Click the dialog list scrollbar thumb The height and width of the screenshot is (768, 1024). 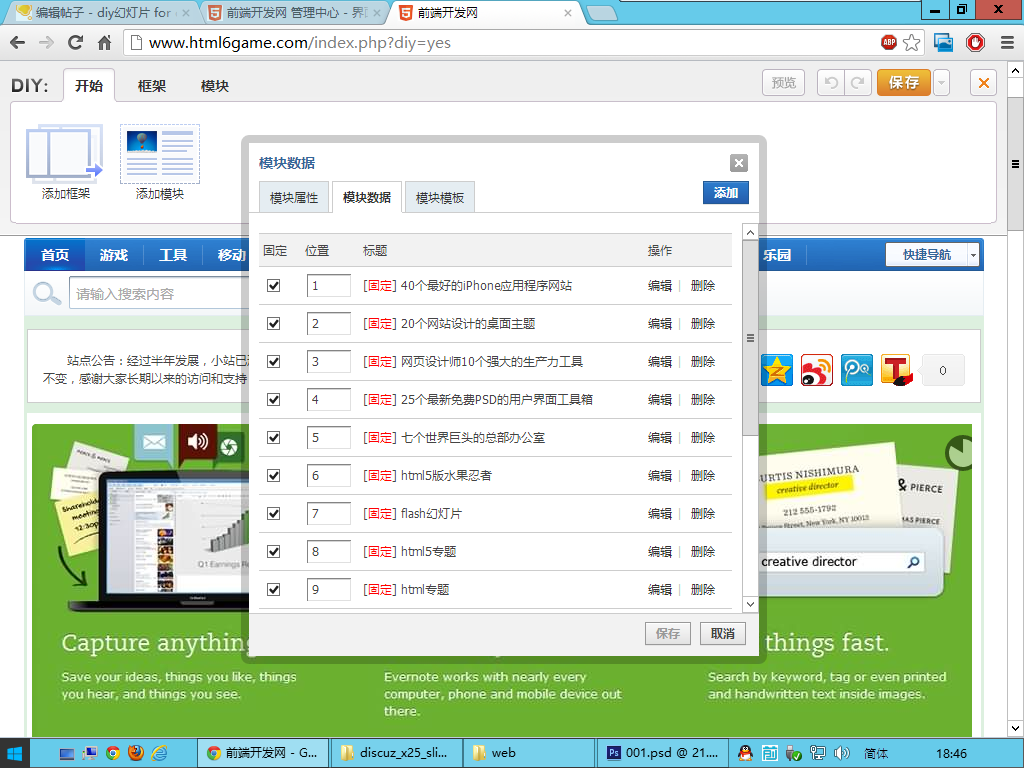point(750,338)
